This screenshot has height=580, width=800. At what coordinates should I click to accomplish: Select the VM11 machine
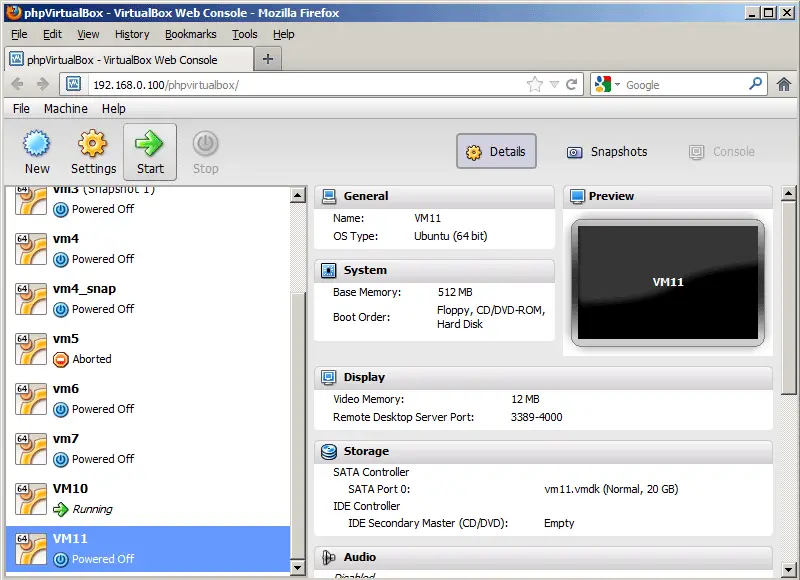148,549
